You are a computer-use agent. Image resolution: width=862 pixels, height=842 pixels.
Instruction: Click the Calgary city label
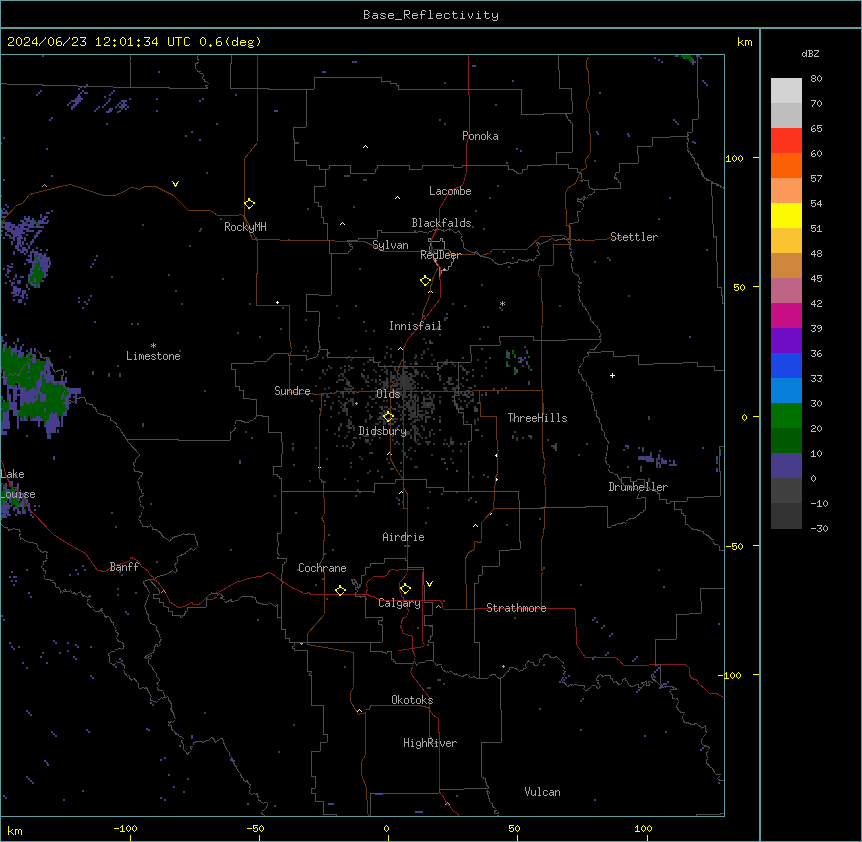(x=399, y=603)
